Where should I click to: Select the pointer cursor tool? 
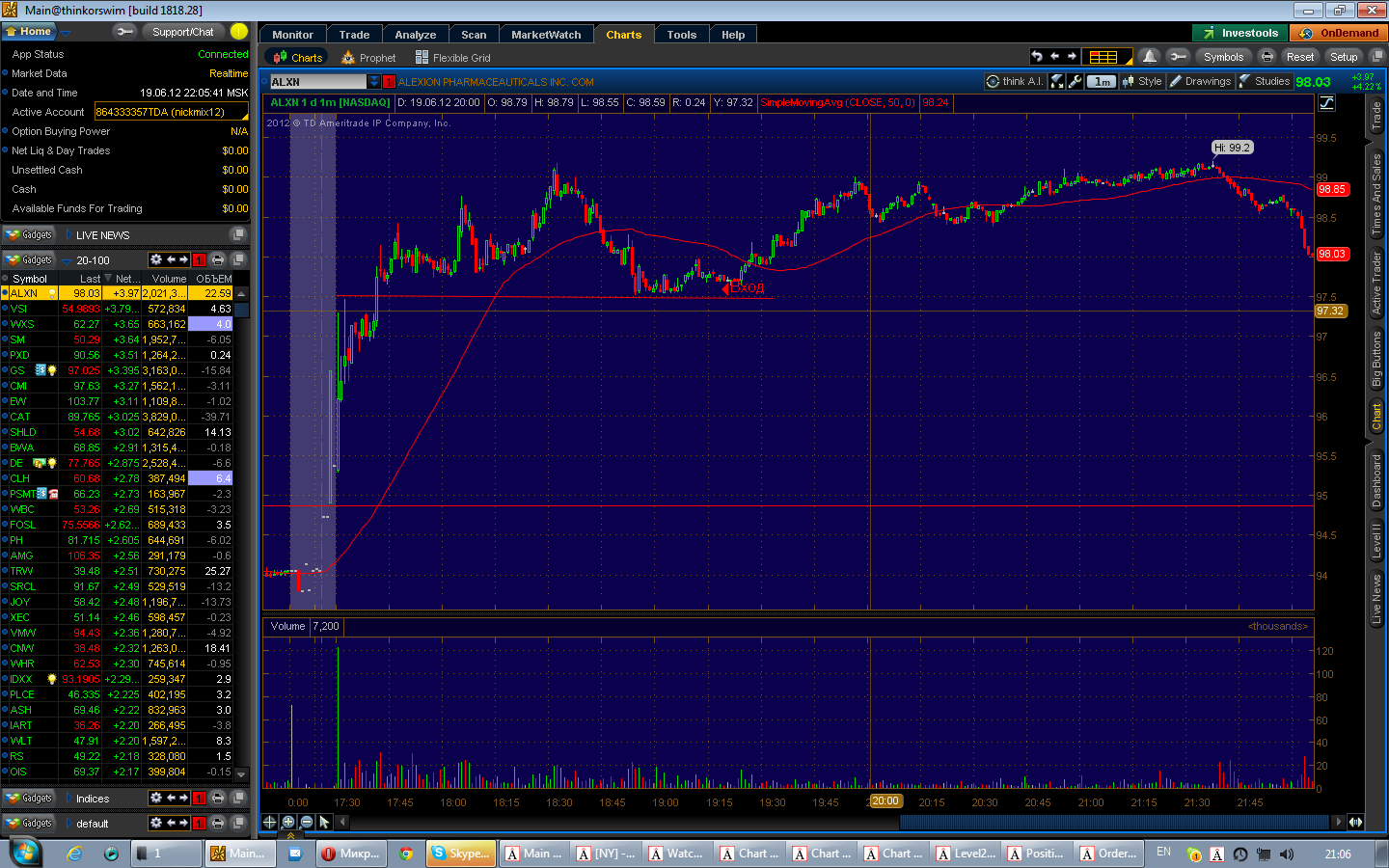[324, 822]
